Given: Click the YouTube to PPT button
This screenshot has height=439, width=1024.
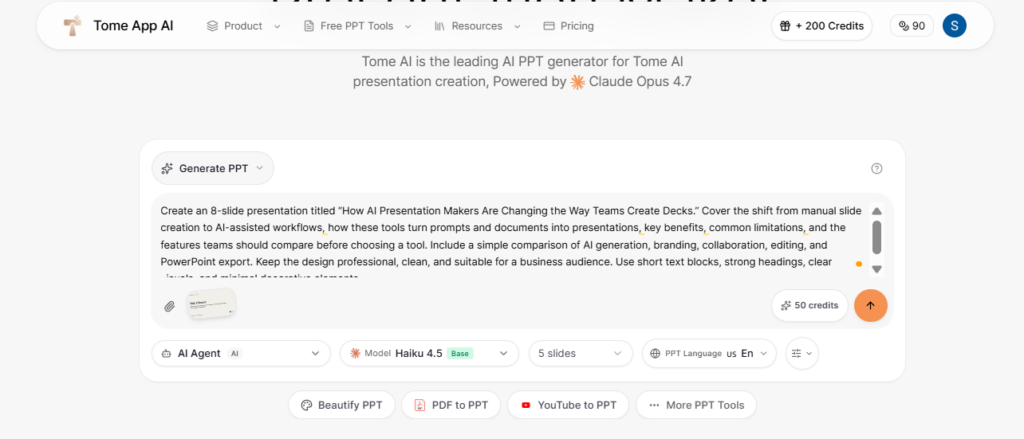Looking at the screenshot, I should (x=568, y=405).
